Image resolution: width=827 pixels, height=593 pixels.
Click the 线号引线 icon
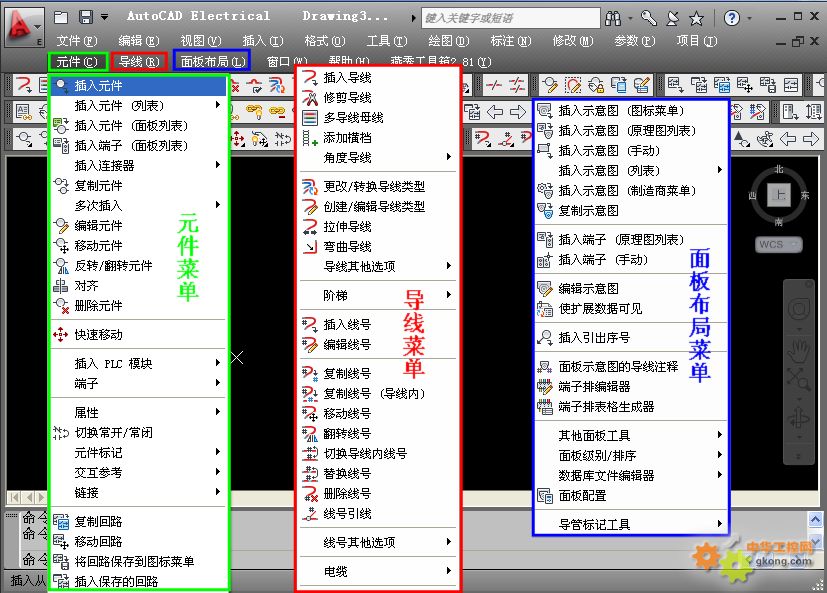tap(310, 514)
